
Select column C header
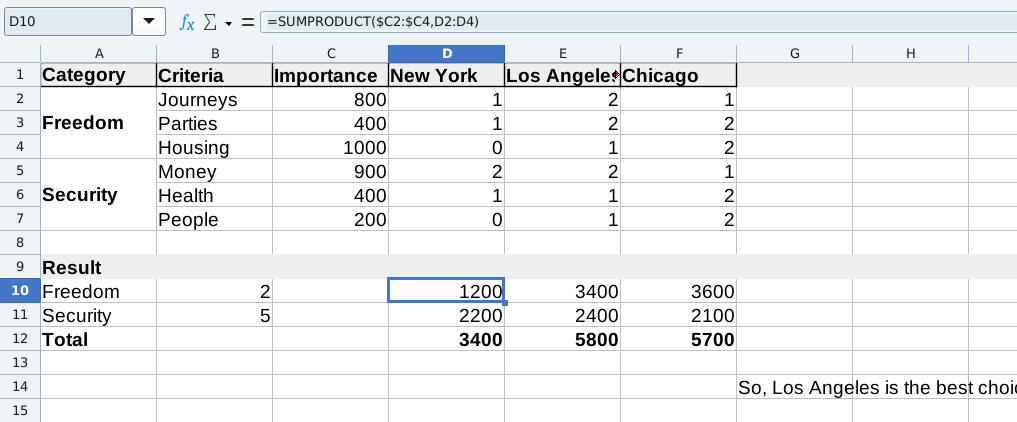coord(331,54)
